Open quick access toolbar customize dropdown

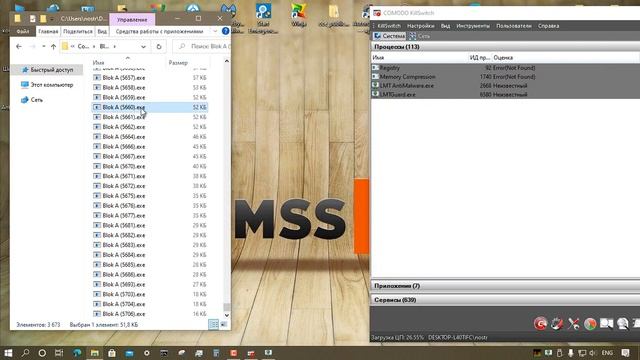(x=52, y=19)
